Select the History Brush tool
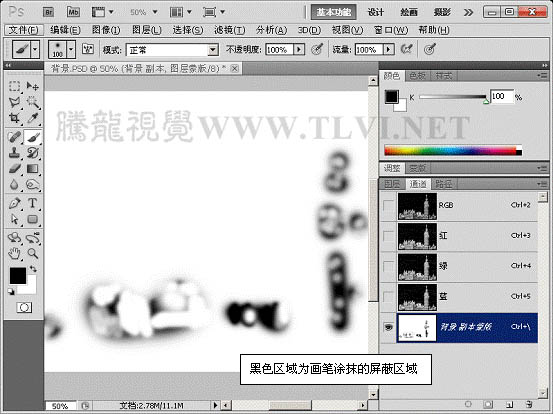 (x=32, y=153)
